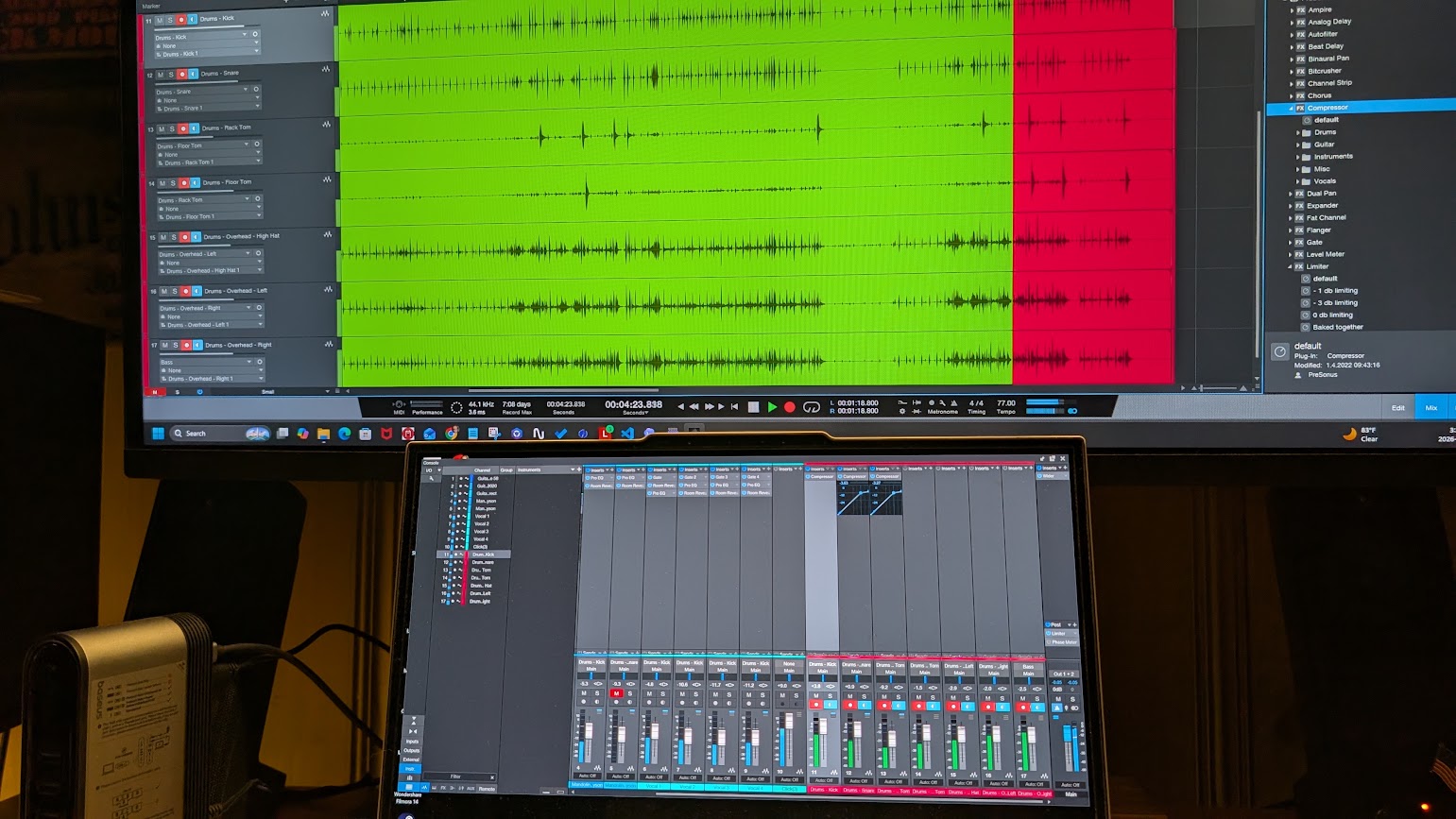The height and width of the screenshot is (819, 1456).
Task: Expand the Guitar folder under Compressor
Action: tap(1298, 145)
